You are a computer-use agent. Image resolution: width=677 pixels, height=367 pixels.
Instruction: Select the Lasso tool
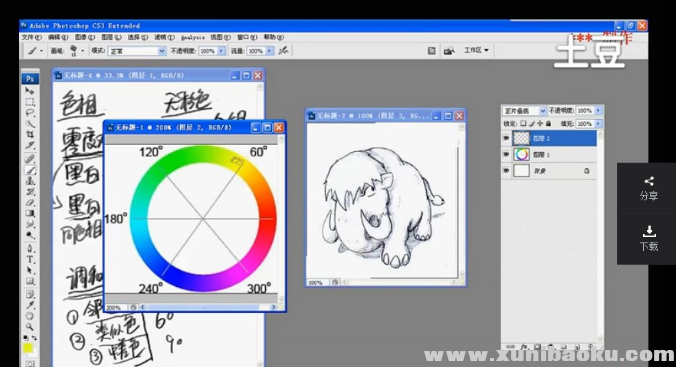(30, 113)
